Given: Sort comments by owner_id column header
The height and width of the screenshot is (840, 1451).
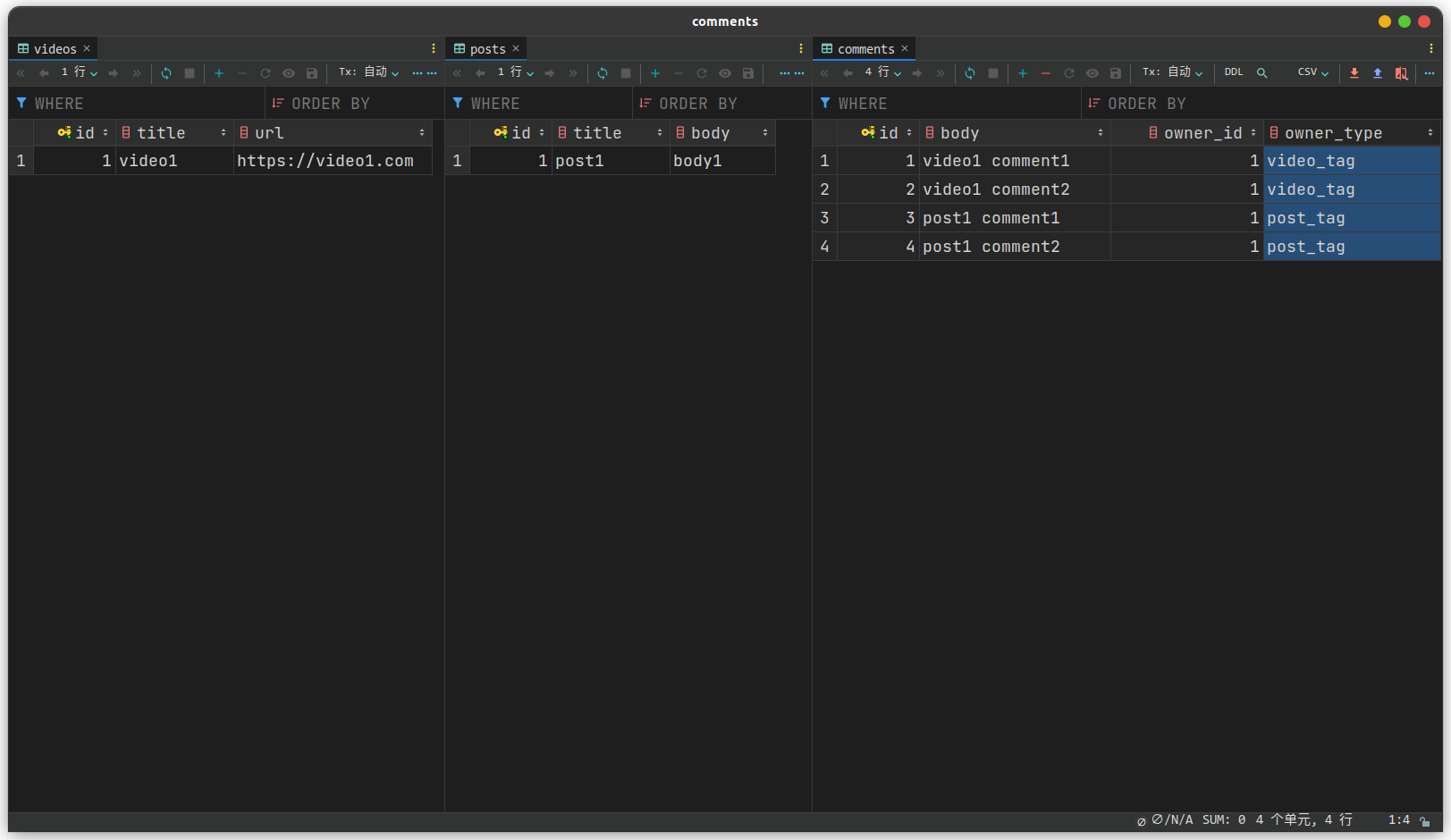Looking at the screenshot, I should click(1187, 133).
